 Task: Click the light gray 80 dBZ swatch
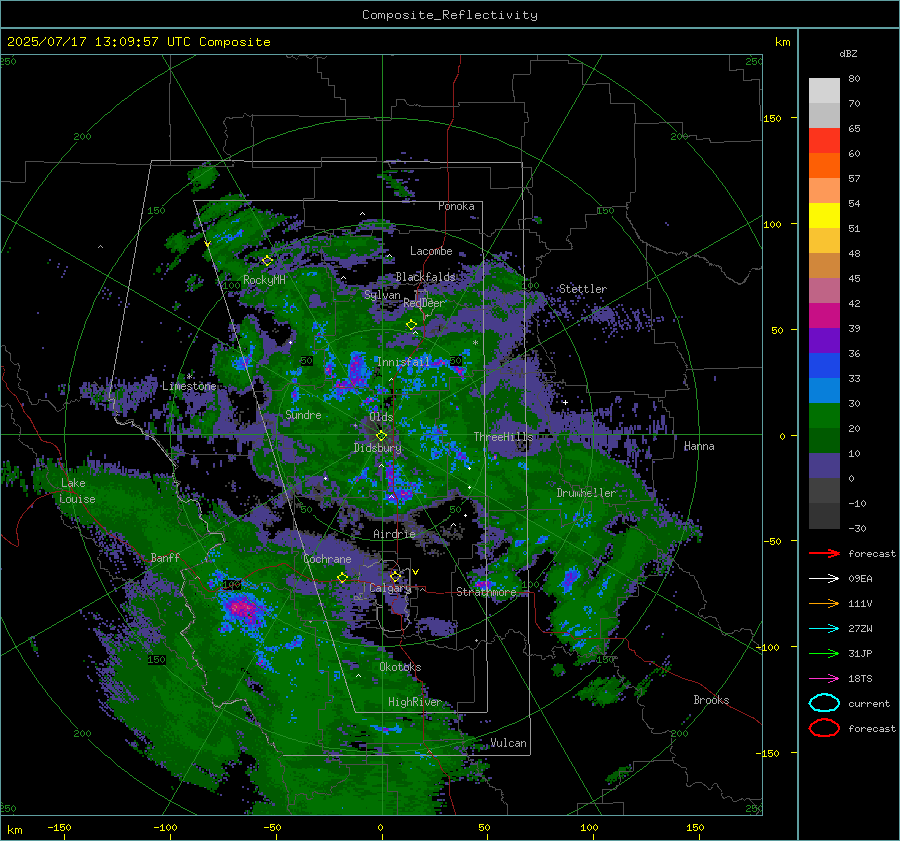[824, 90]
